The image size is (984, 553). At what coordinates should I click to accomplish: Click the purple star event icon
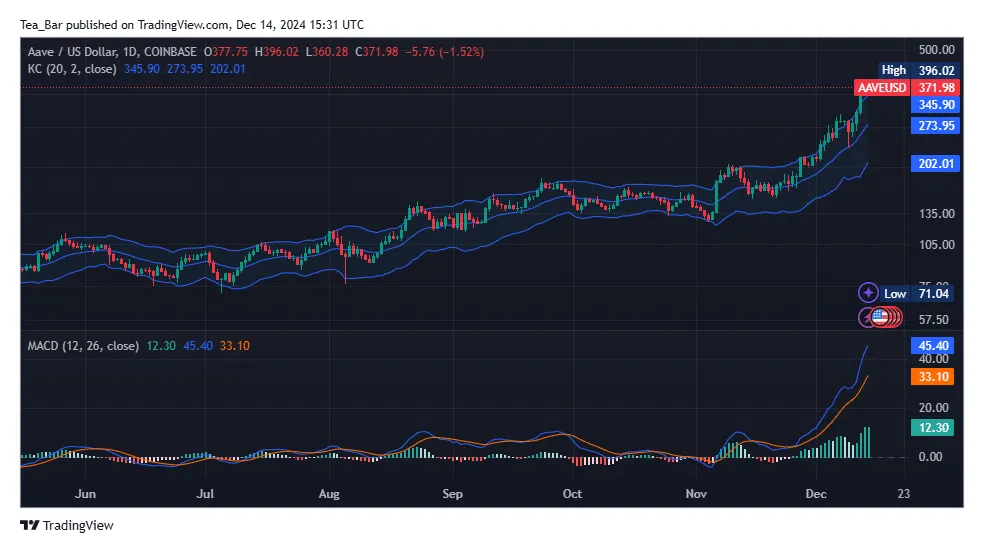pyautogui.click(x=867, y=293)
